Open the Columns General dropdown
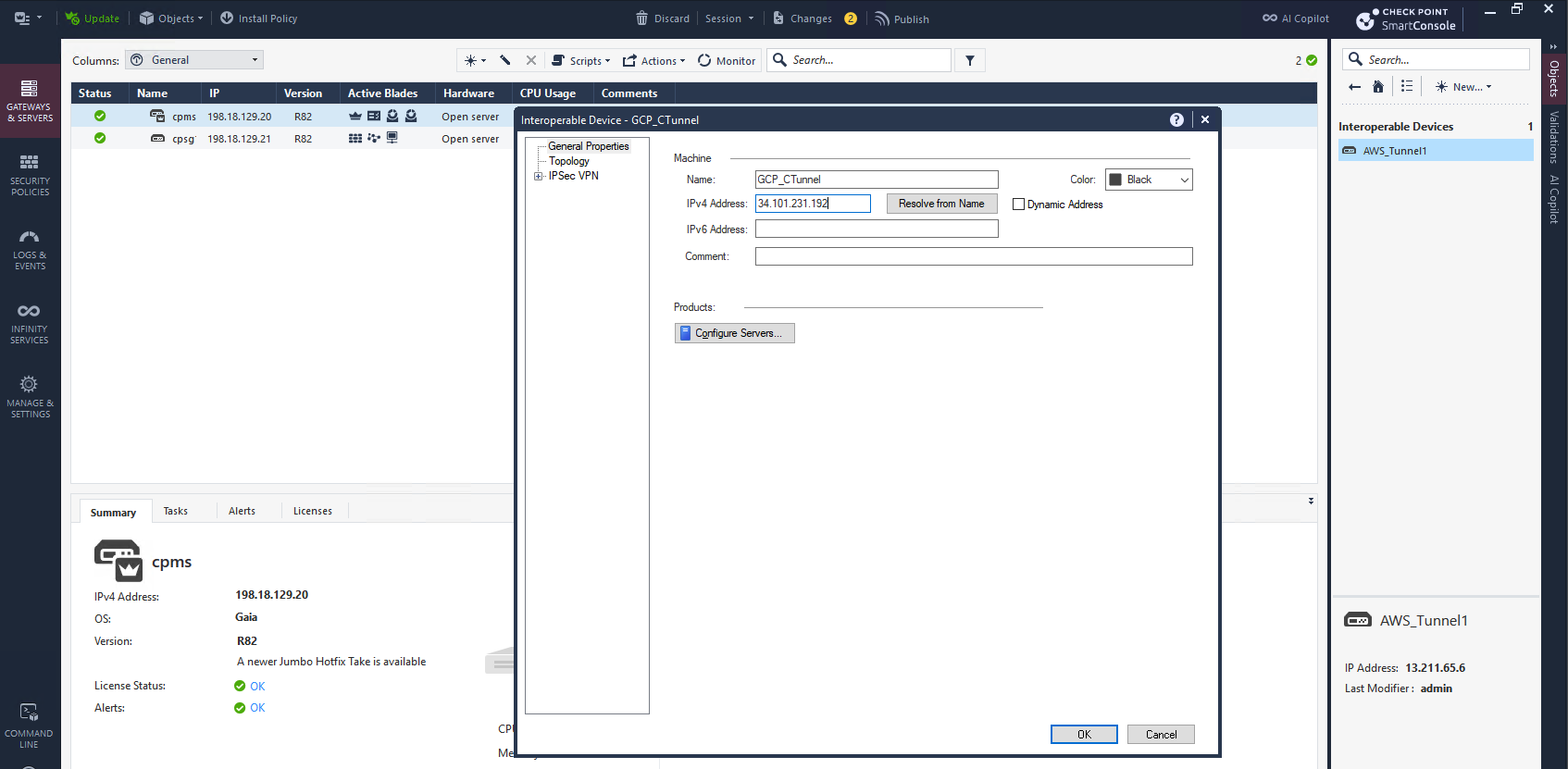 pyautogui.click(x=194, y=60)
